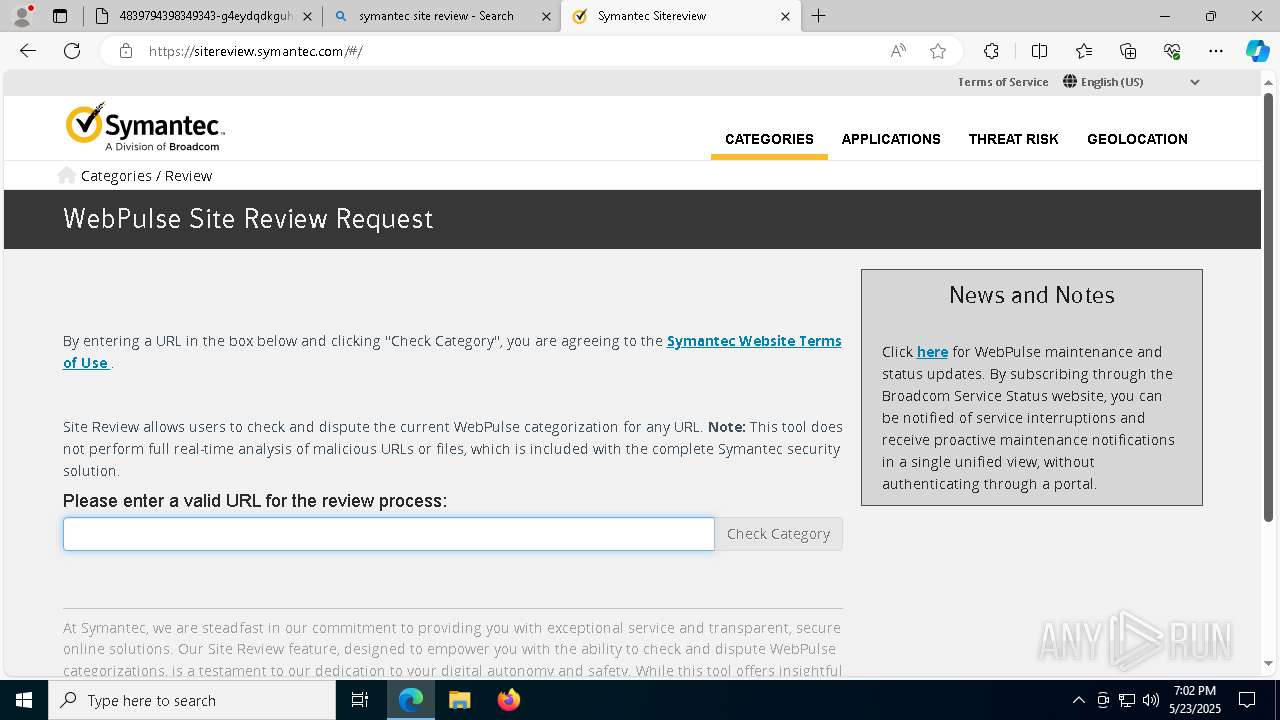Launch Microsoft Edge from the taskbar
The image size is (1280, 720).
pyautogui.click(x=411, y=700)
